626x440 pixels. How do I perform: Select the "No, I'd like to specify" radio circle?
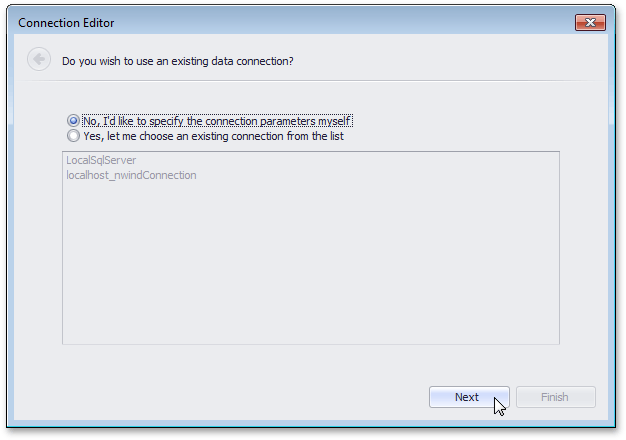click(x=73, y=121)
